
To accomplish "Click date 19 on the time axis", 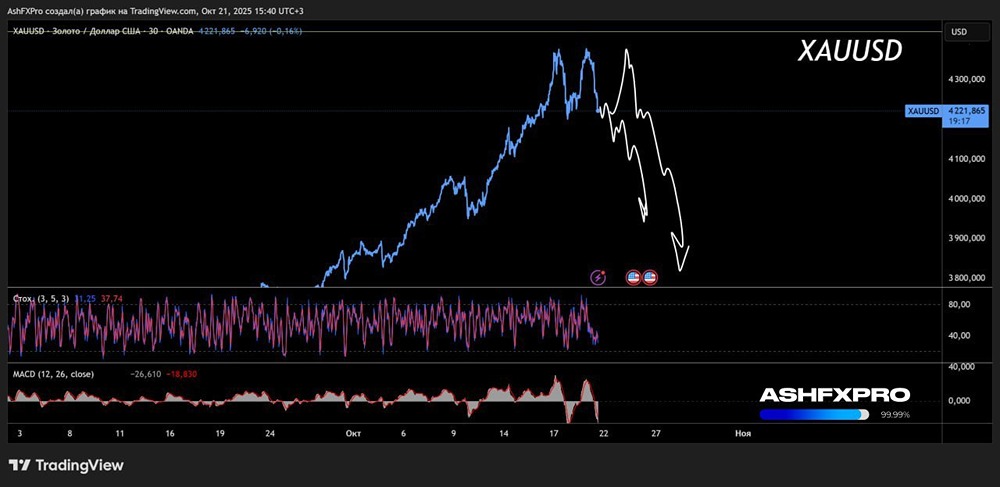I will tap(219, 433).
